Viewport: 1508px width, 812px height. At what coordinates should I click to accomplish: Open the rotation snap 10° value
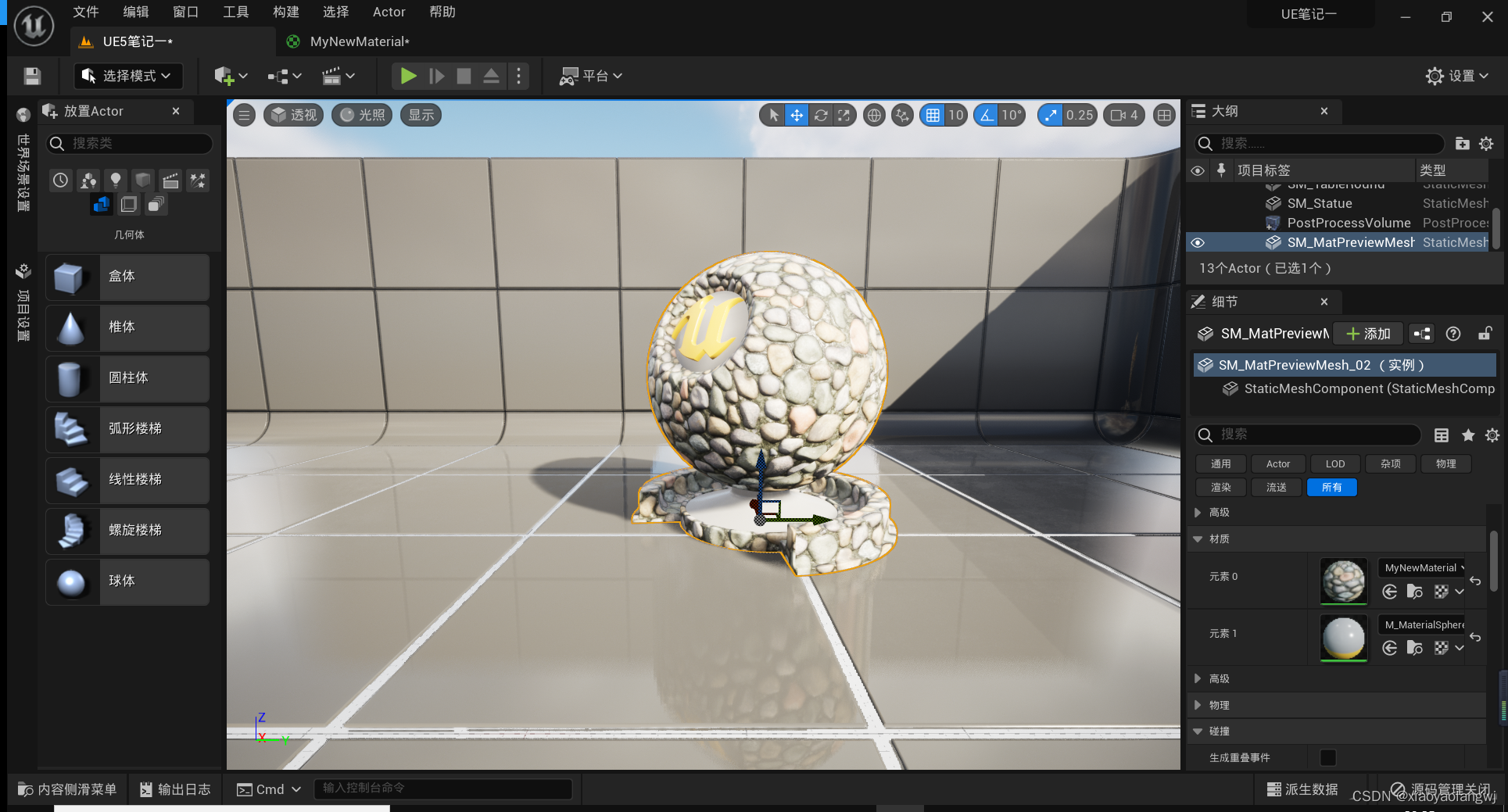click(x=1012, y=116)
